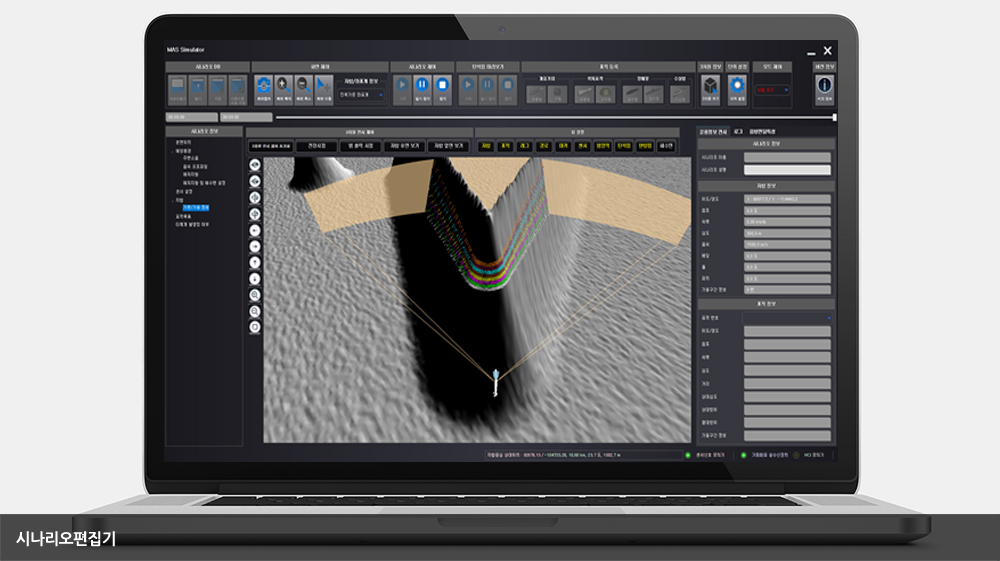Toggle the yellow 마커 view setting
Image resolution: width=1000 pixels, height=561 pixels.
(x=563, y=146)
